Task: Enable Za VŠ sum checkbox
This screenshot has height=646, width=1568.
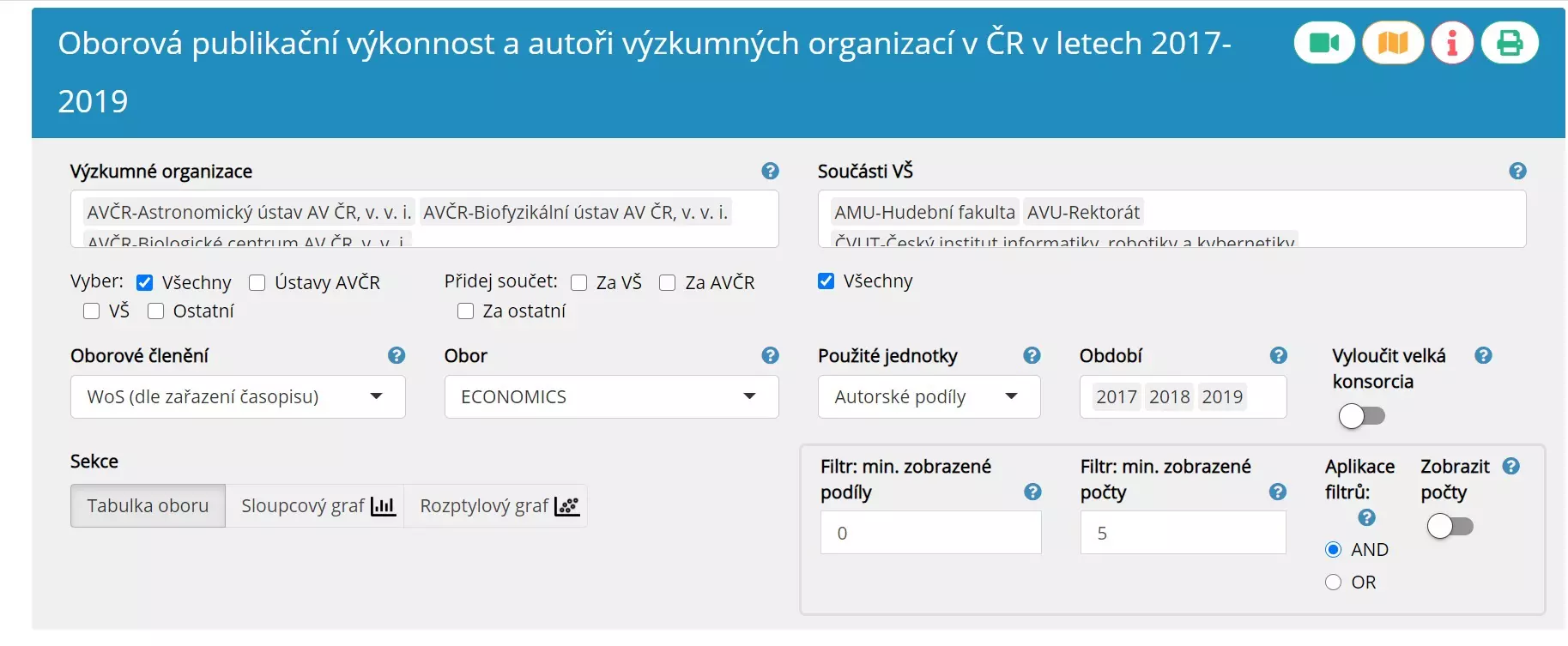Action: (x=578, y=282)
